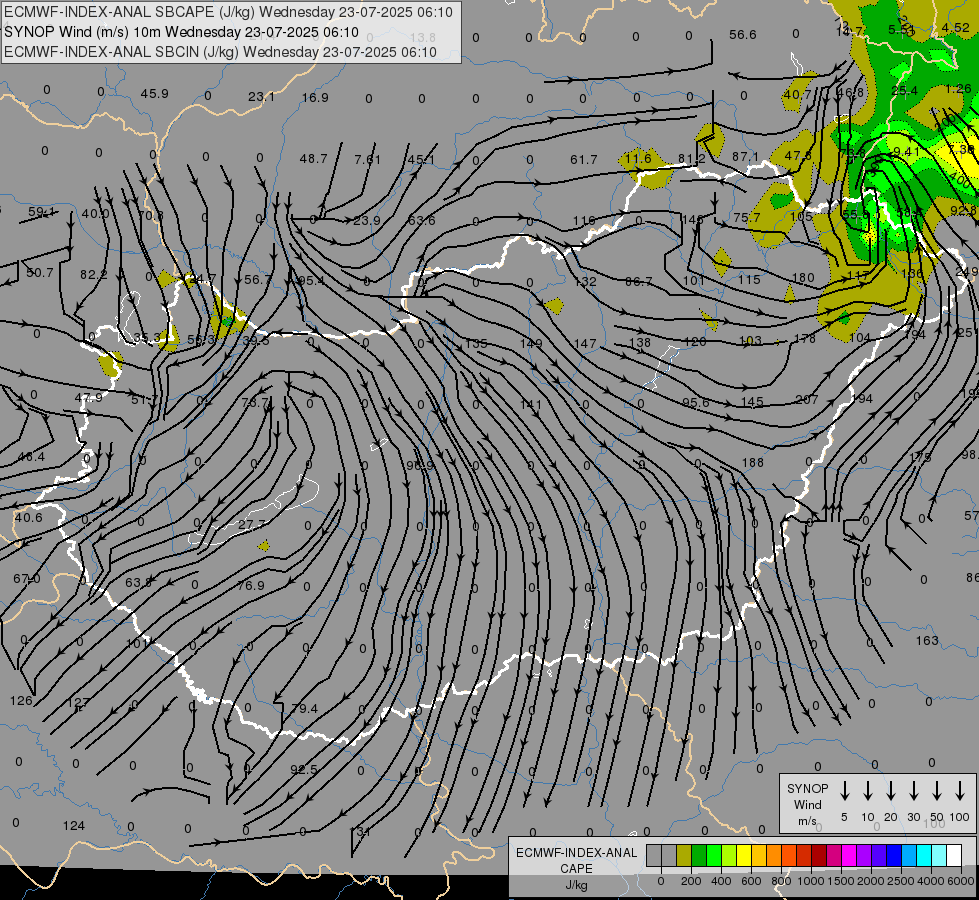Click the 27.7 value on the map

tap(252, 525)
